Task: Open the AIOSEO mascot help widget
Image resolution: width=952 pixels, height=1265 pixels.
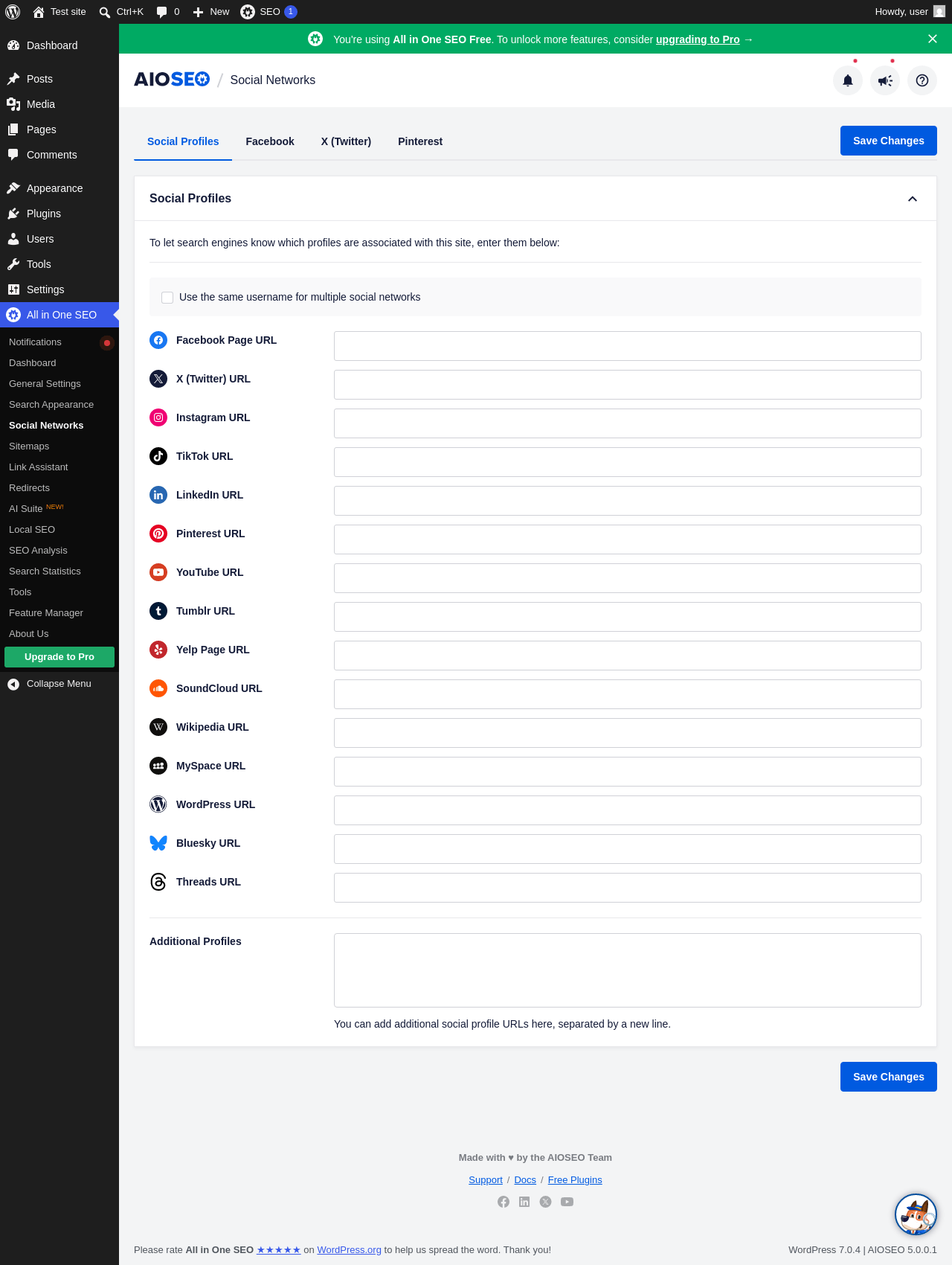Action: tap(916, 1214)
